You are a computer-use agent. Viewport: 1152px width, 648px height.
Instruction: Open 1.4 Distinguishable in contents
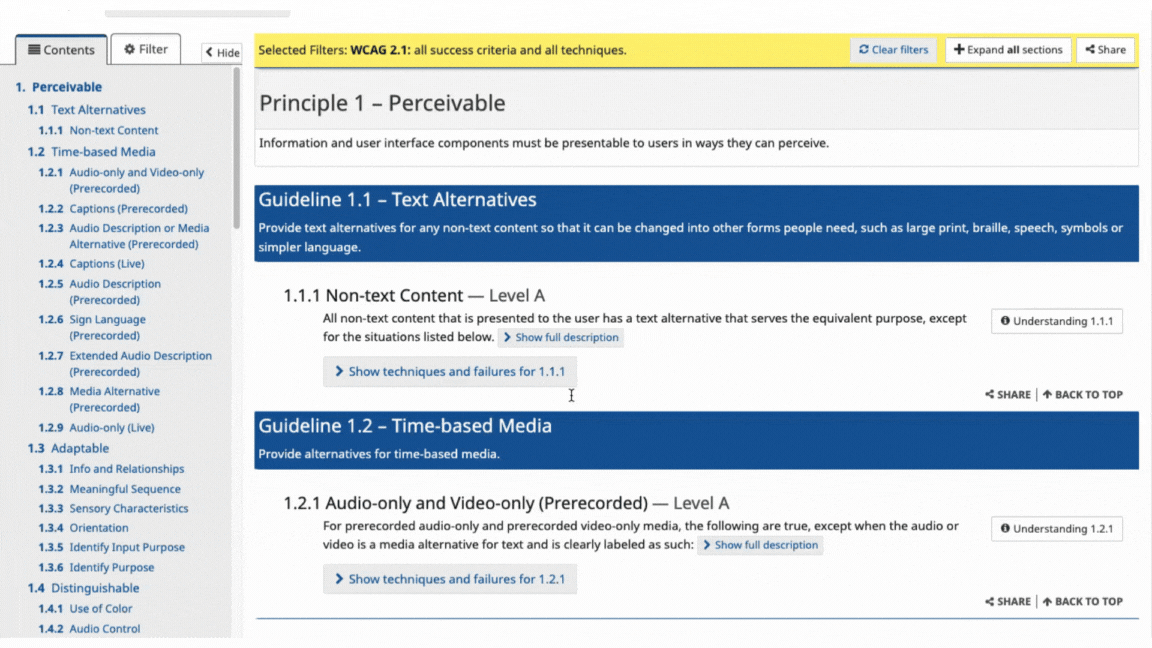(84, 588)
